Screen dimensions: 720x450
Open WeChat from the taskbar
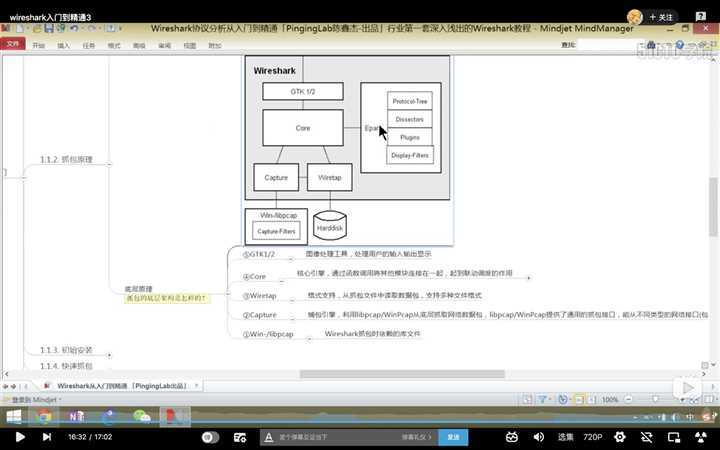[141, 416]
